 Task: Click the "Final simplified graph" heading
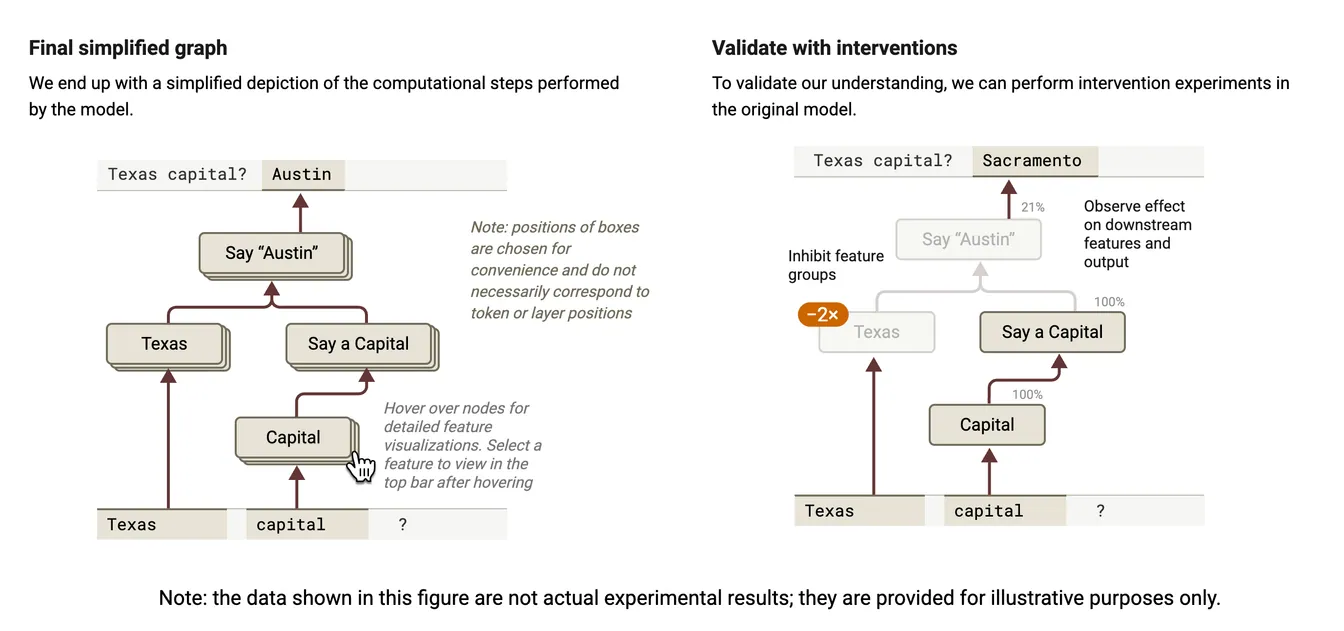pyautogui.click(x=128, y=48)
